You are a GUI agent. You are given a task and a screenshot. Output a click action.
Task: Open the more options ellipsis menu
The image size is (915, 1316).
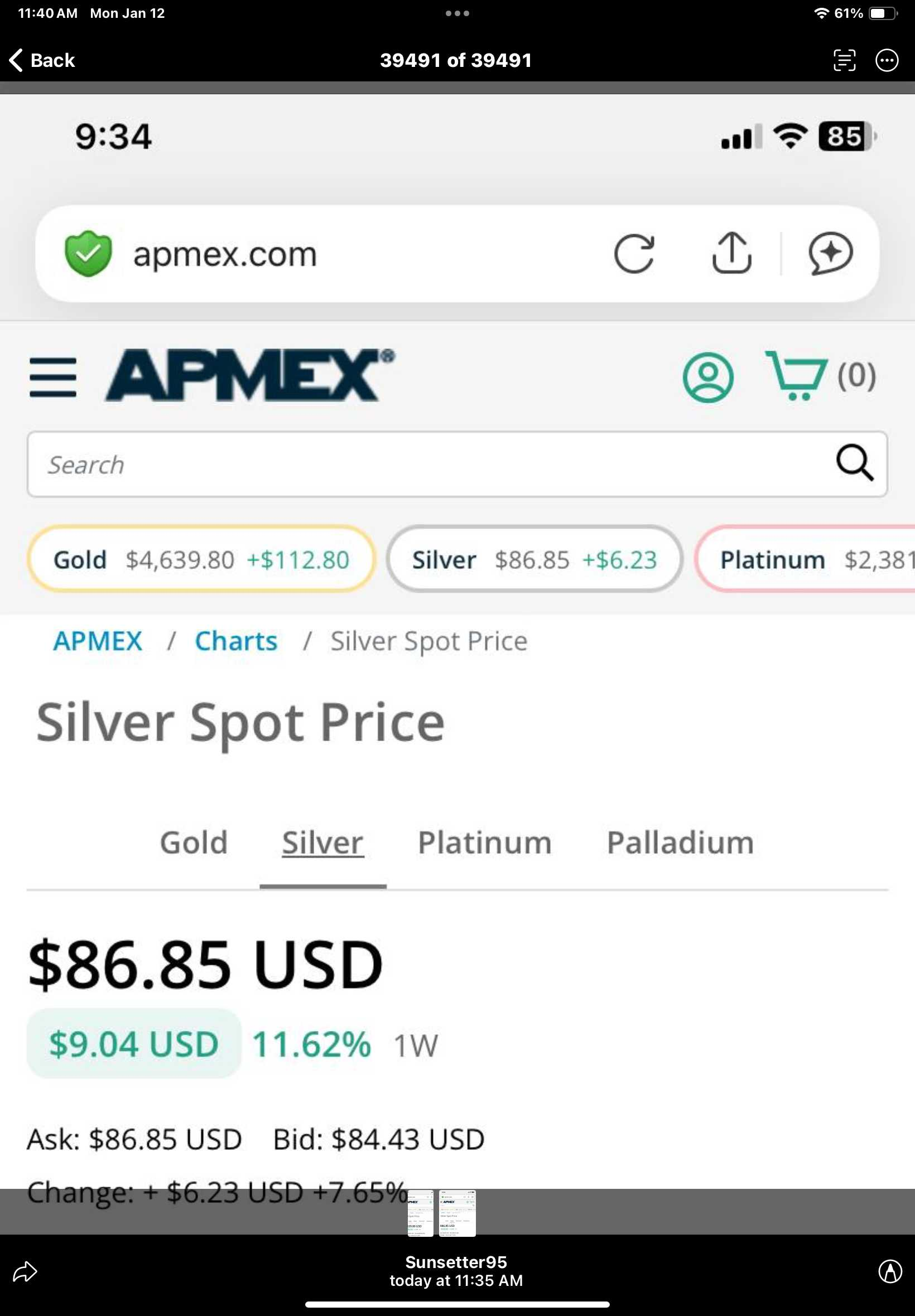(x=887, y=60)
